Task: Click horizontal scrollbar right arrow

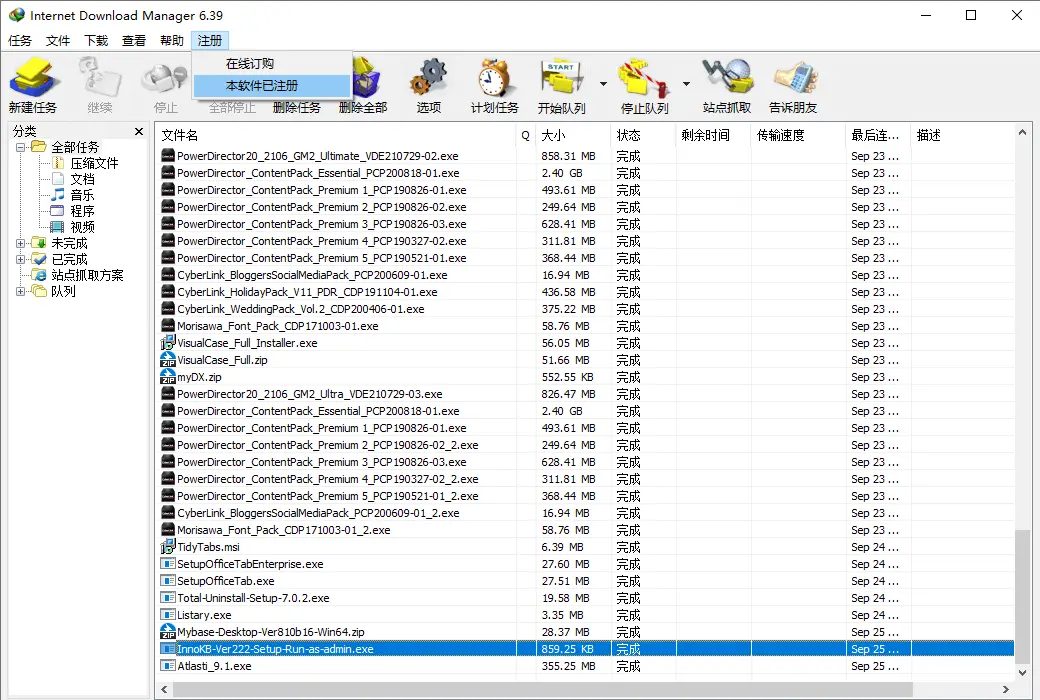Action: [1006, 690]
